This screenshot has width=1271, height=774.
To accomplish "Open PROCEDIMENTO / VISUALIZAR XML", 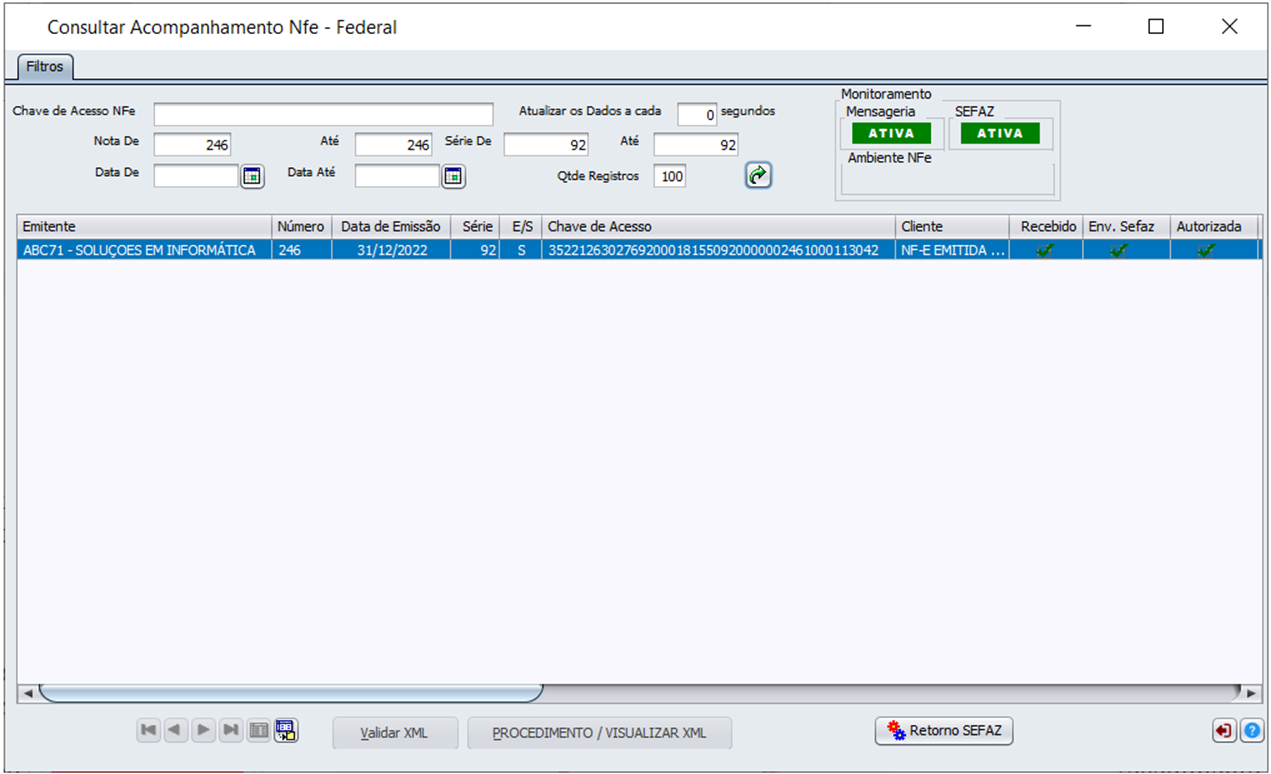I will (599, 733).
